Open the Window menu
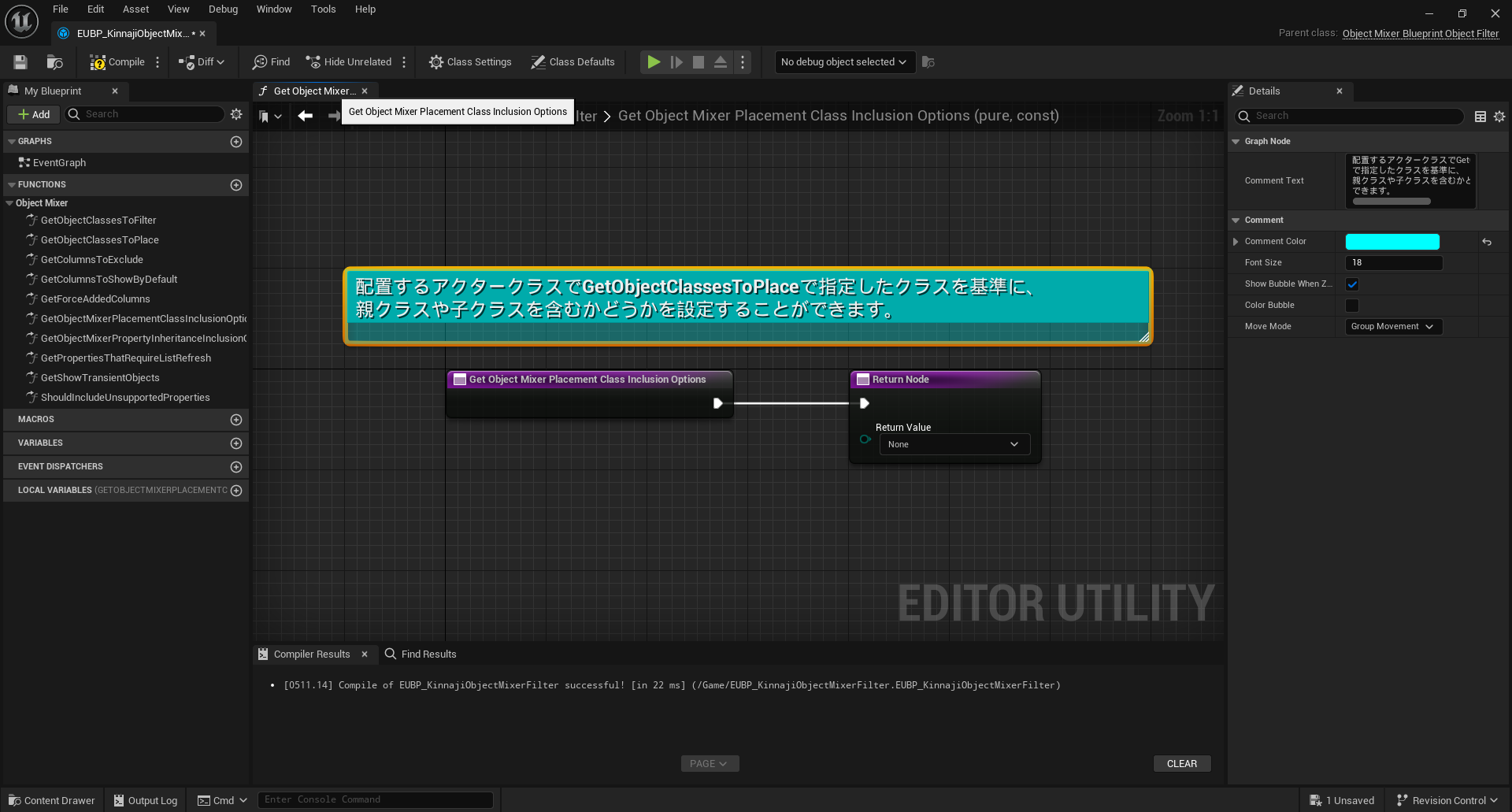 (x=274, y=9)
